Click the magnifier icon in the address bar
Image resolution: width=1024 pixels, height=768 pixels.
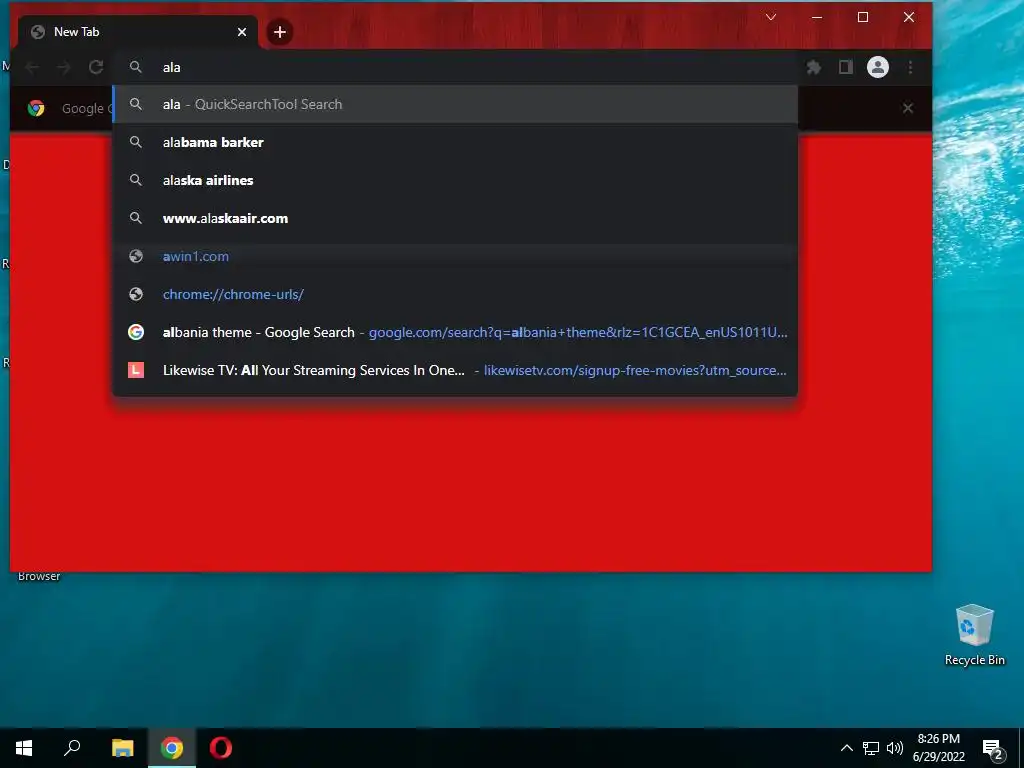136,67
